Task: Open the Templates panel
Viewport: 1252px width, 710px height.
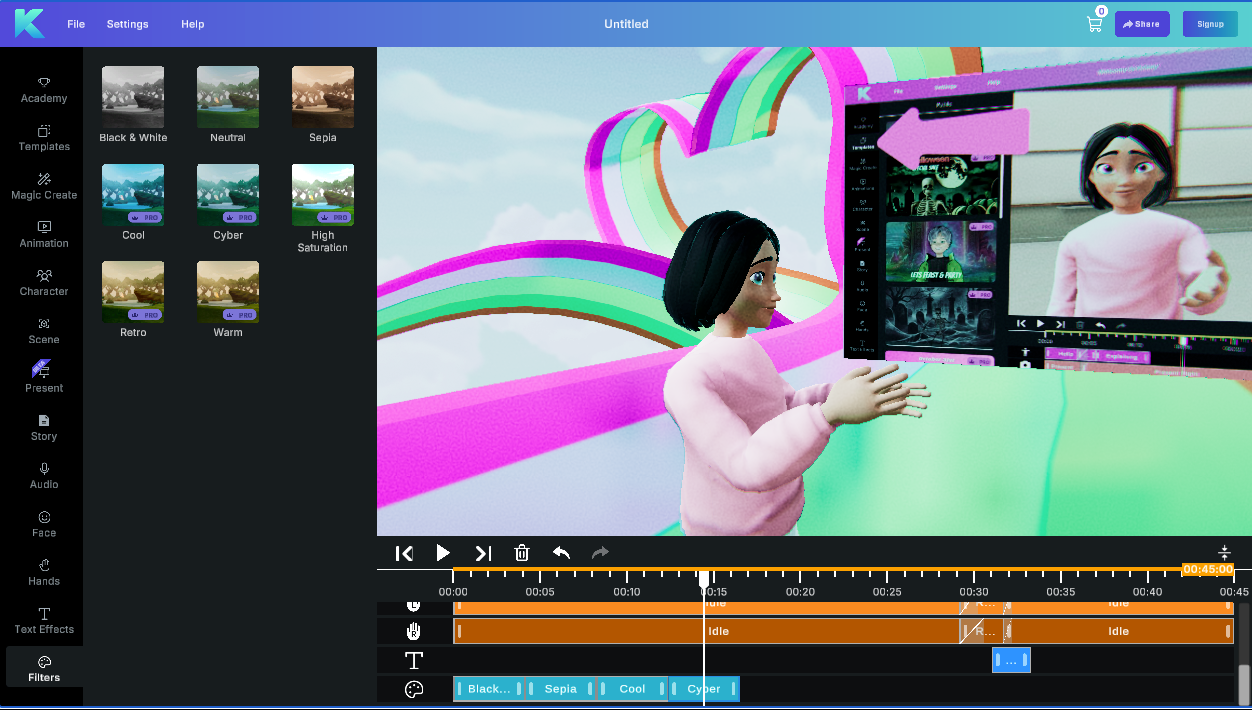Action: click(x=43, y=138)
